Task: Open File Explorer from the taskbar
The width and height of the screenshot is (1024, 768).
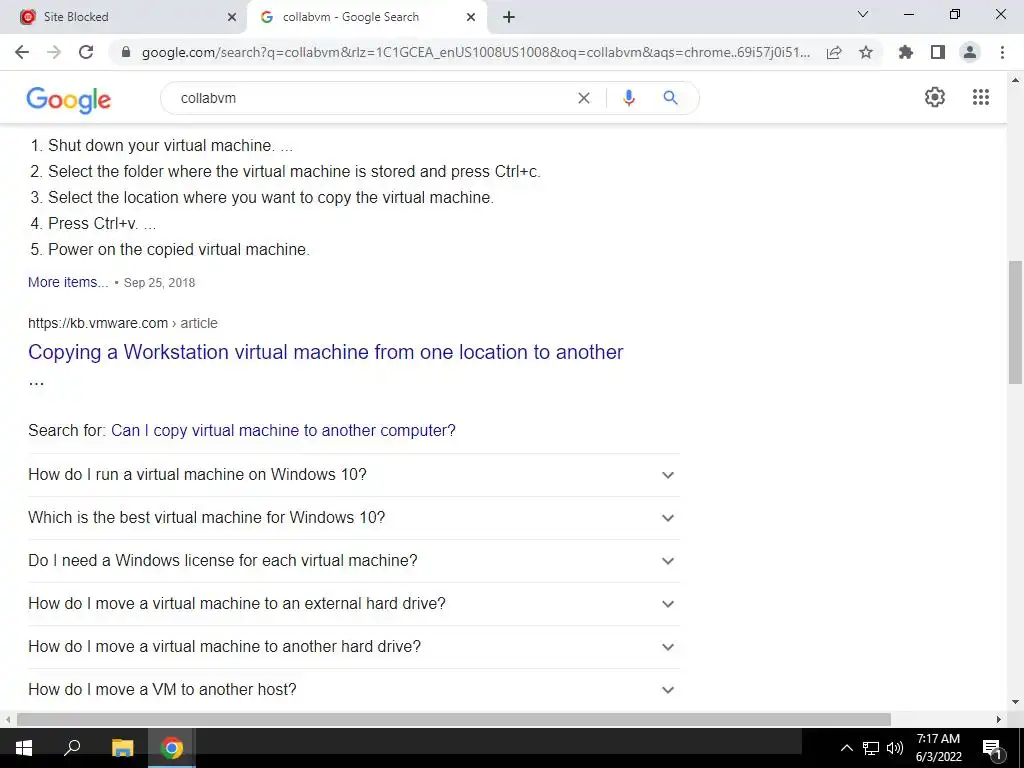Action: pyautogui.click(x=122, y=748)
